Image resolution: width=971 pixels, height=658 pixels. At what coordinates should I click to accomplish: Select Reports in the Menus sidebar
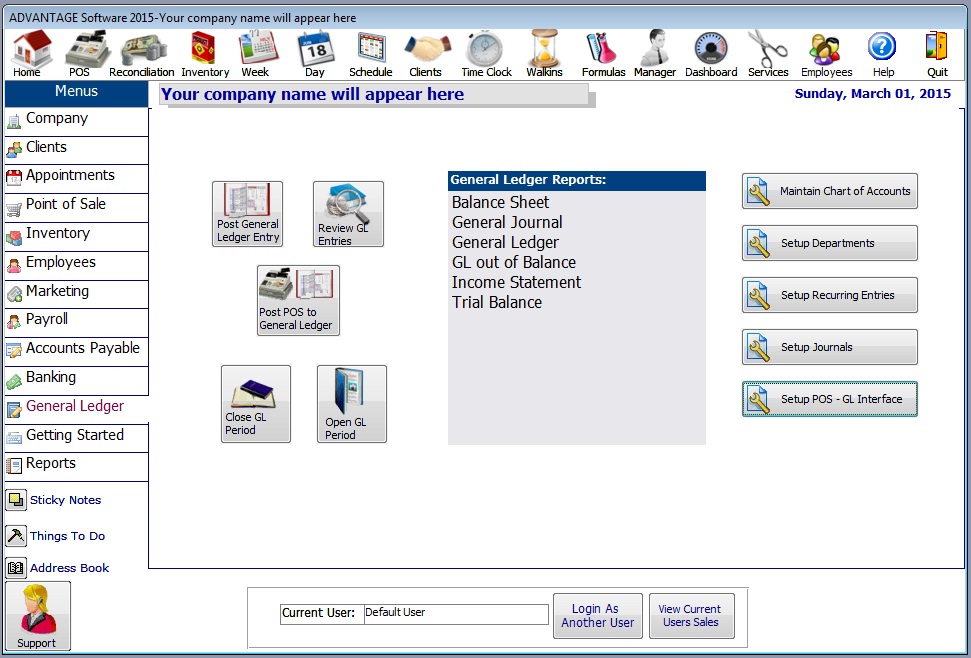pos(76,467)
